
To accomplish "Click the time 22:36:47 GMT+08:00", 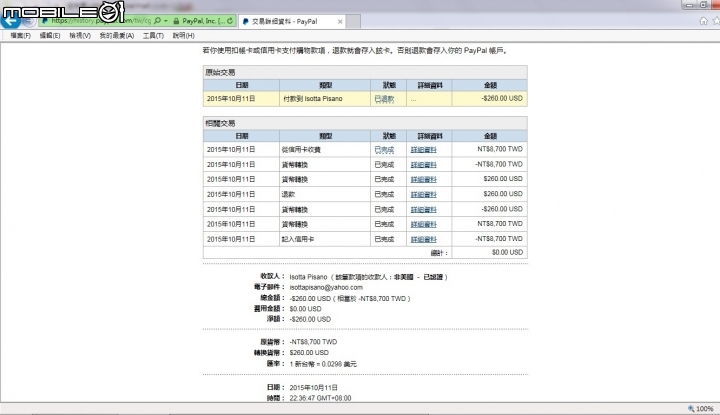I will [x=320, y=398].
